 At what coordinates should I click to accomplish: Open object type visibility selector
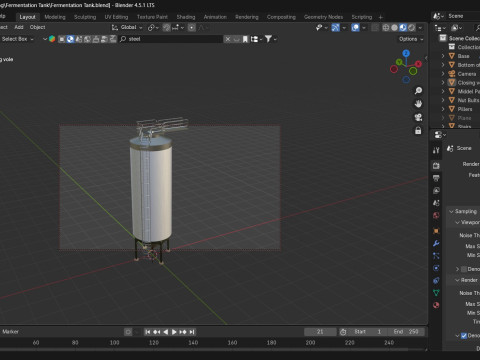point(321,28)
